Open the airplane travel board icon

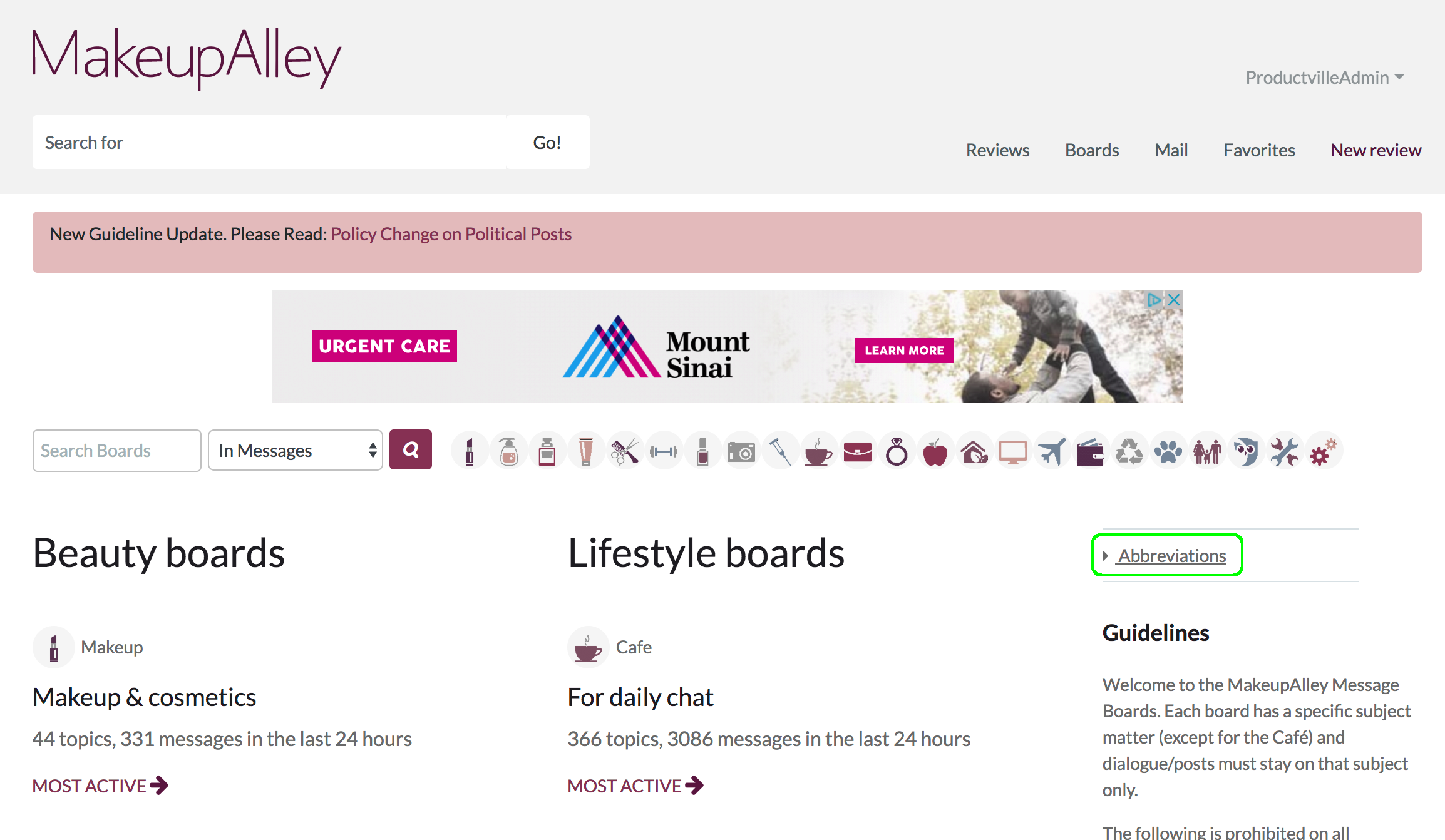coord(1052,451)
